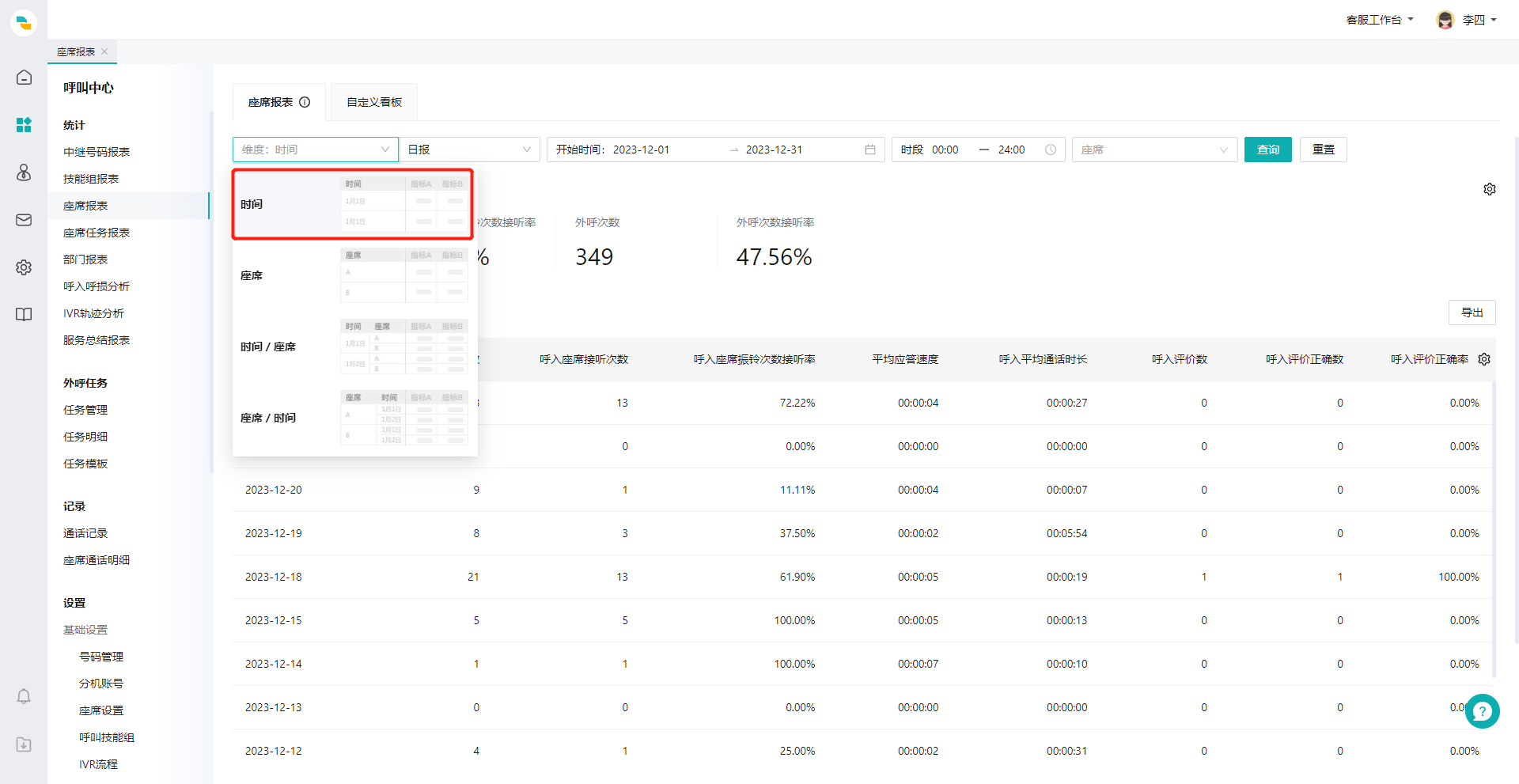Open 任务模板 in sidebar
Screen dimensions: 1519x784
click(x=85, y=464)
